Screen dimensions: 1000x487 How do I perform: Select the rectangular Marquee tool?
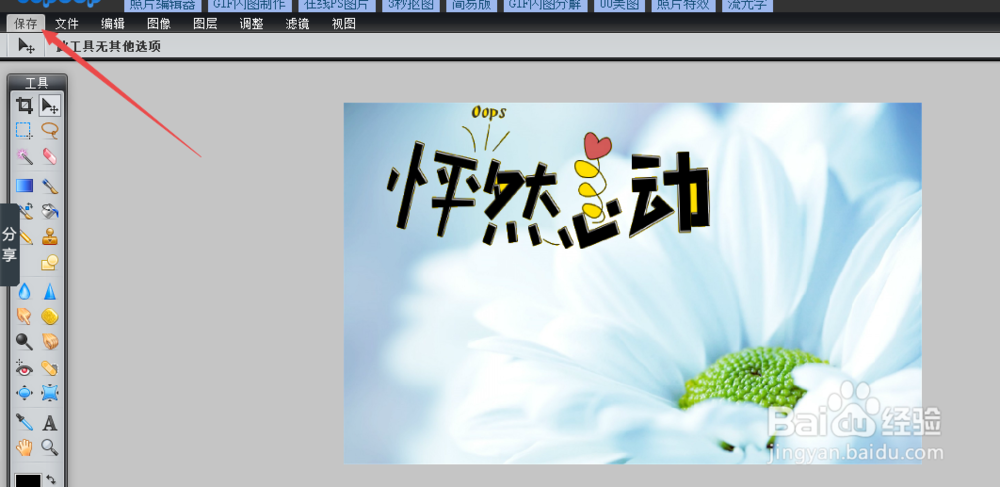[24, 131]
